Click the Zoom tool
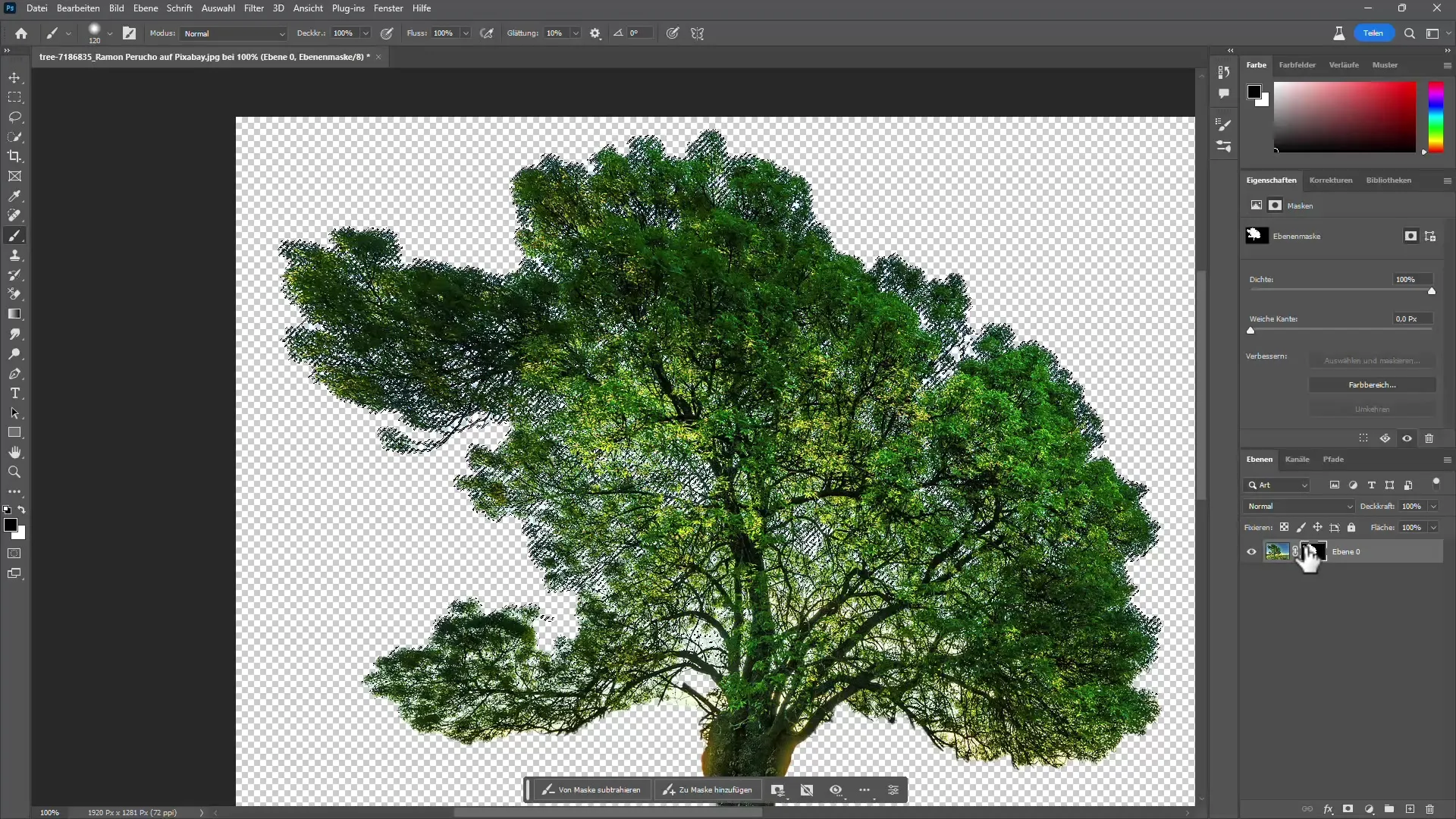Screen dimensions: 1456x819 coord(15,471)
